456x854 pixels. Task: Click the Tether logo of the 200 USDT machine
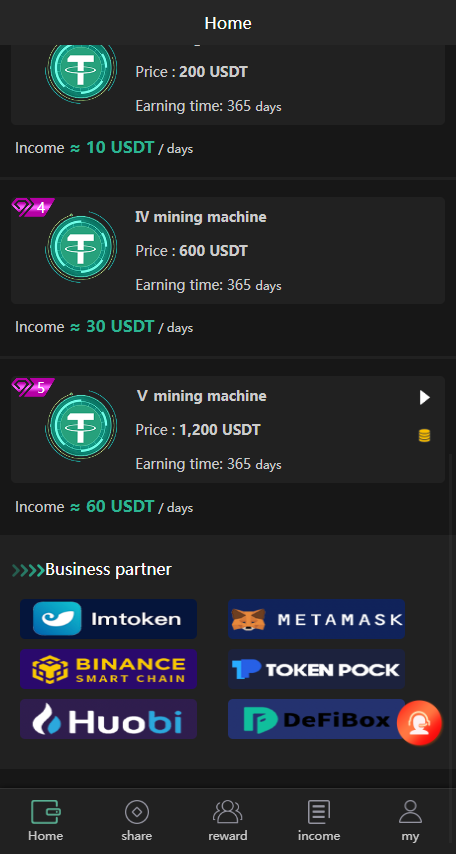[81, 68]
